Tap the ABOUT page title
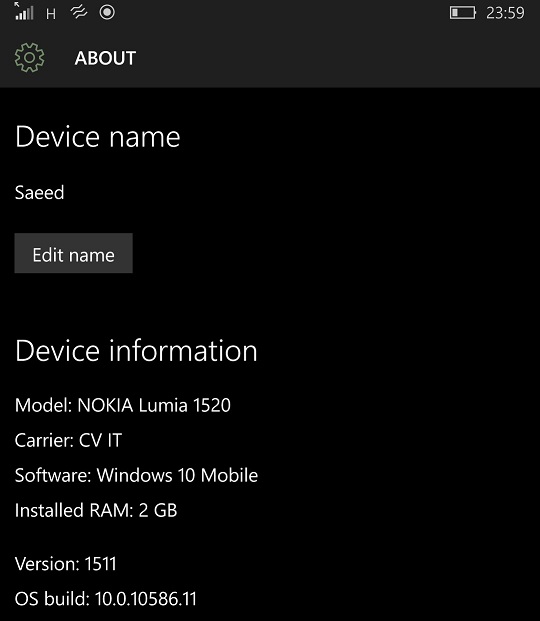This screenshot has width=540, height=621. 105,58
